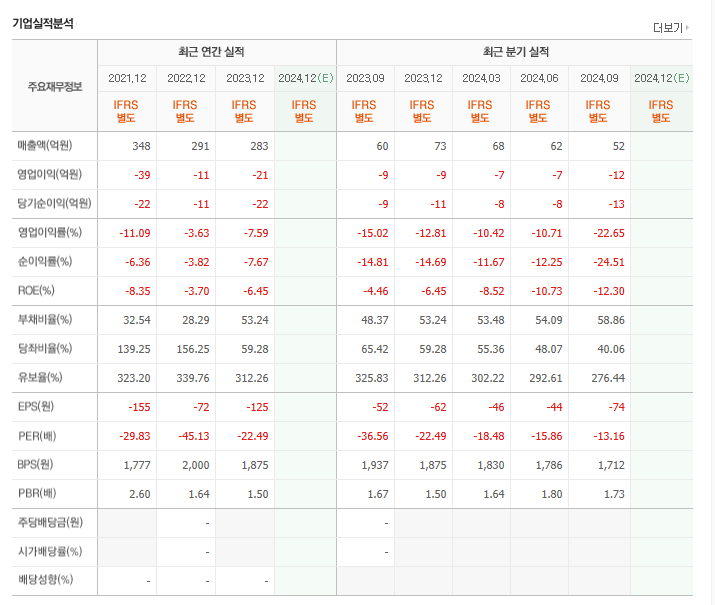The width and height of the screenshot is (715, 605).
Task: Click the PER(배) row label
Action: (37, 436)
